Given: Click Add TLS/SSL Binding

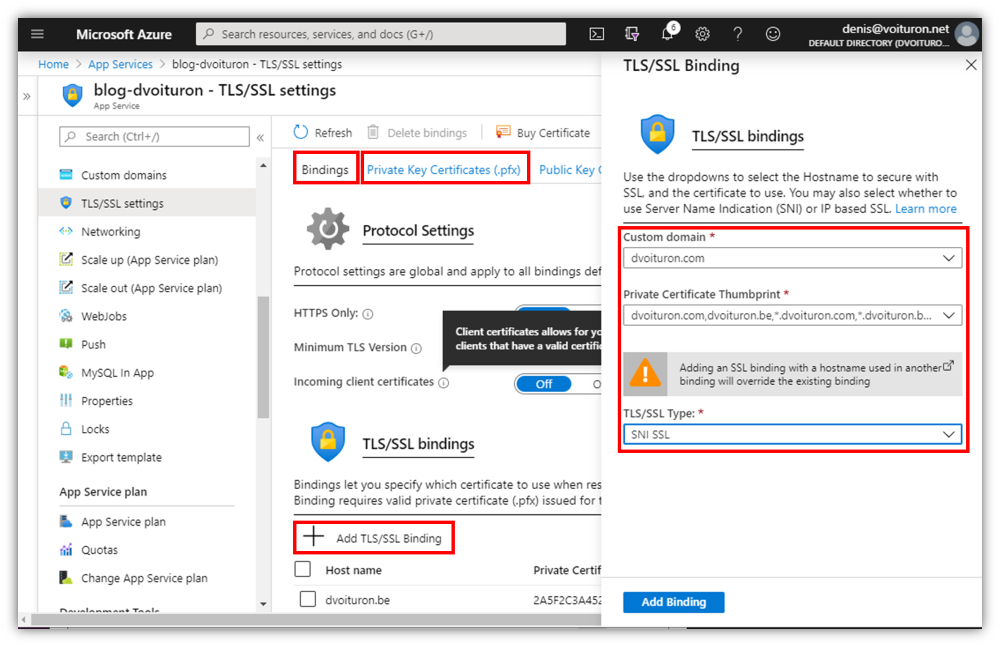Looking at the screenshot, I should pos(374,537).
